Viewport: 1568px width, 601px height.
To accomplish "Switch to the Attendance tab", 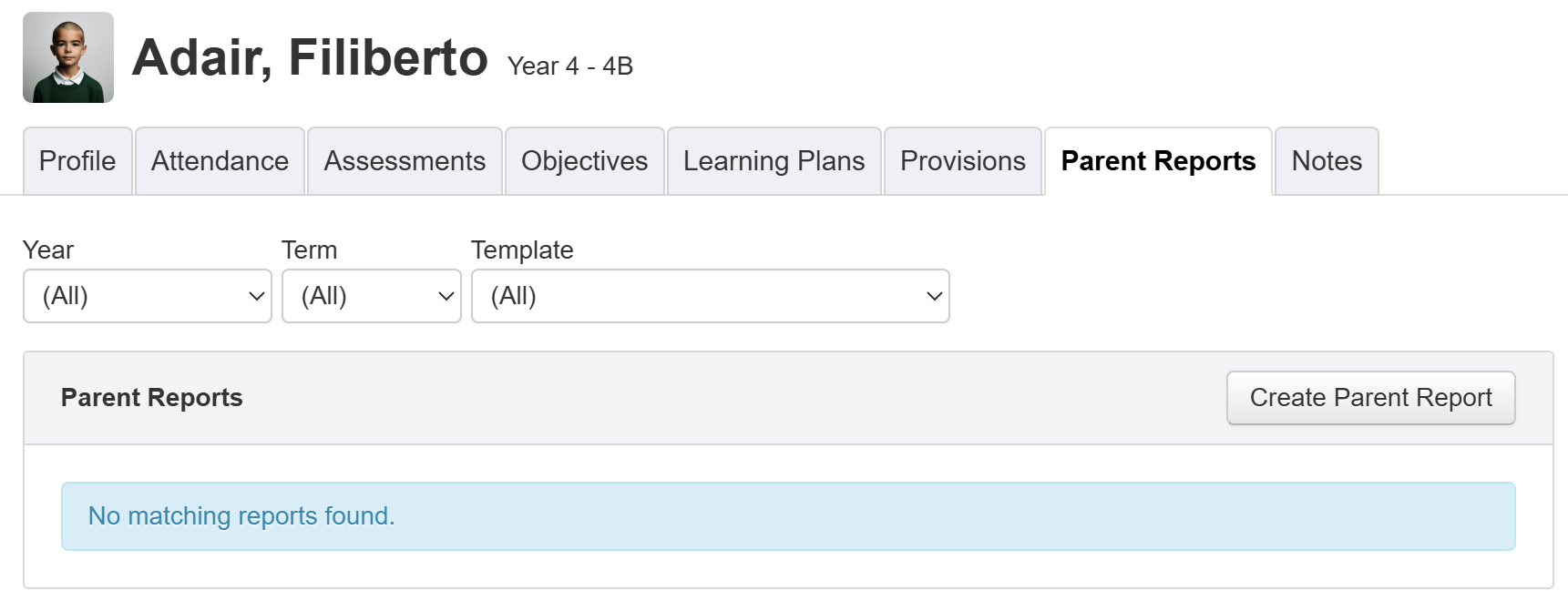I will (220, 161).
